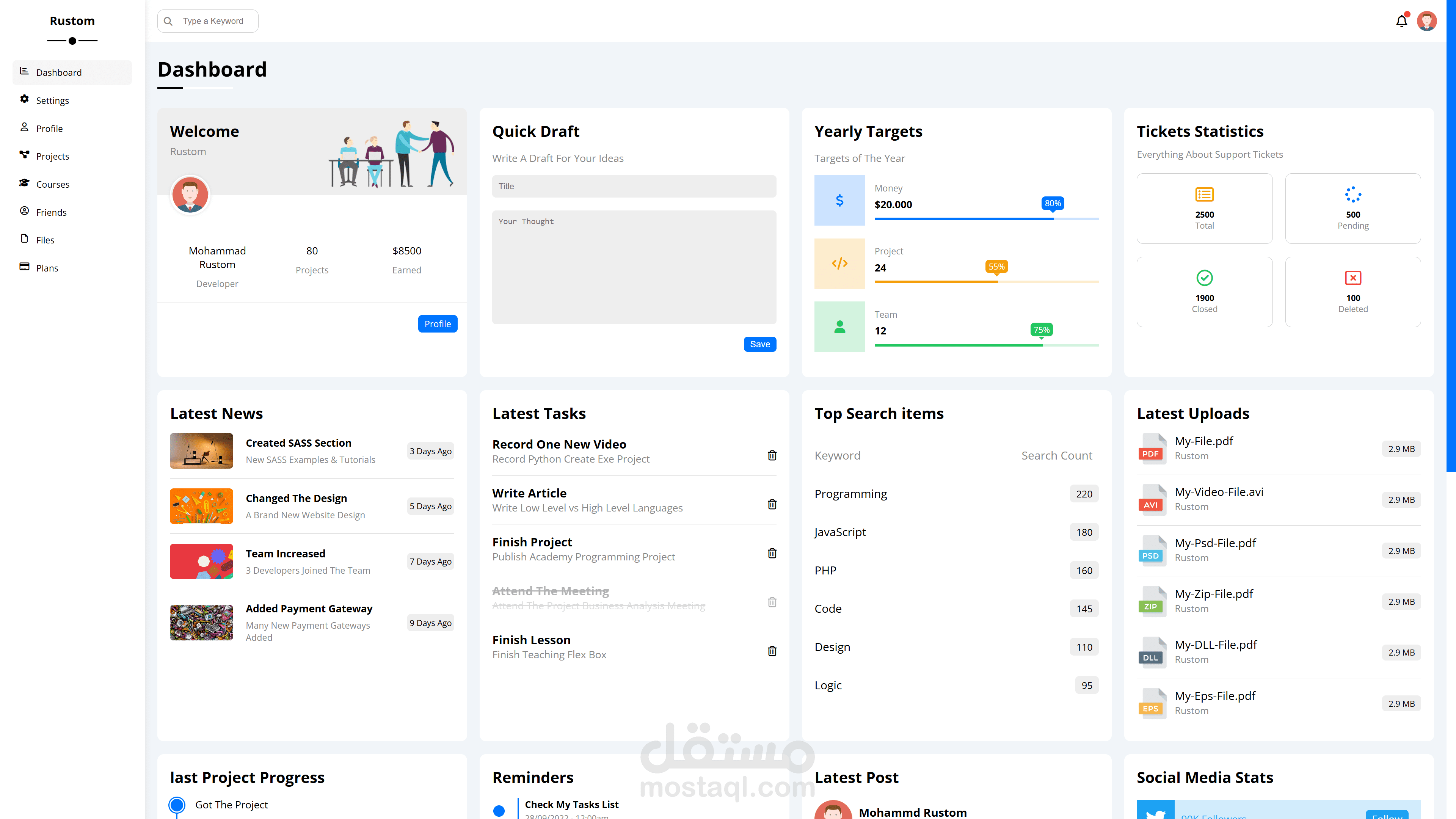Click the Total tickets list icon

point(1205,195)
